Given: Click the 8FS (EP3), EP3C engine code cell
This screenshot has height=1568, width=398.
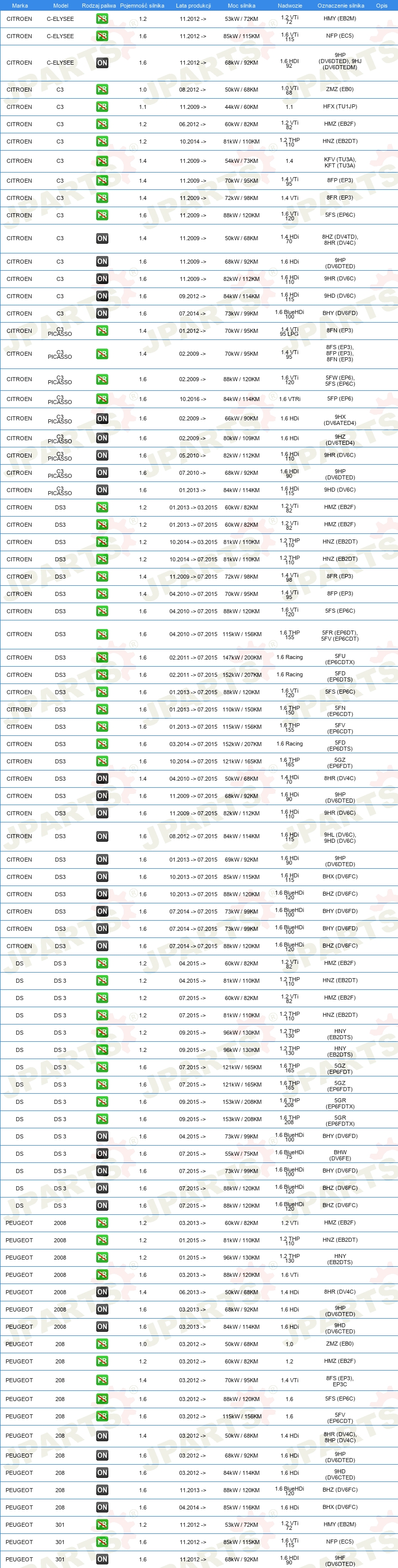Looking at the screenshot, I should [339, 1381].
